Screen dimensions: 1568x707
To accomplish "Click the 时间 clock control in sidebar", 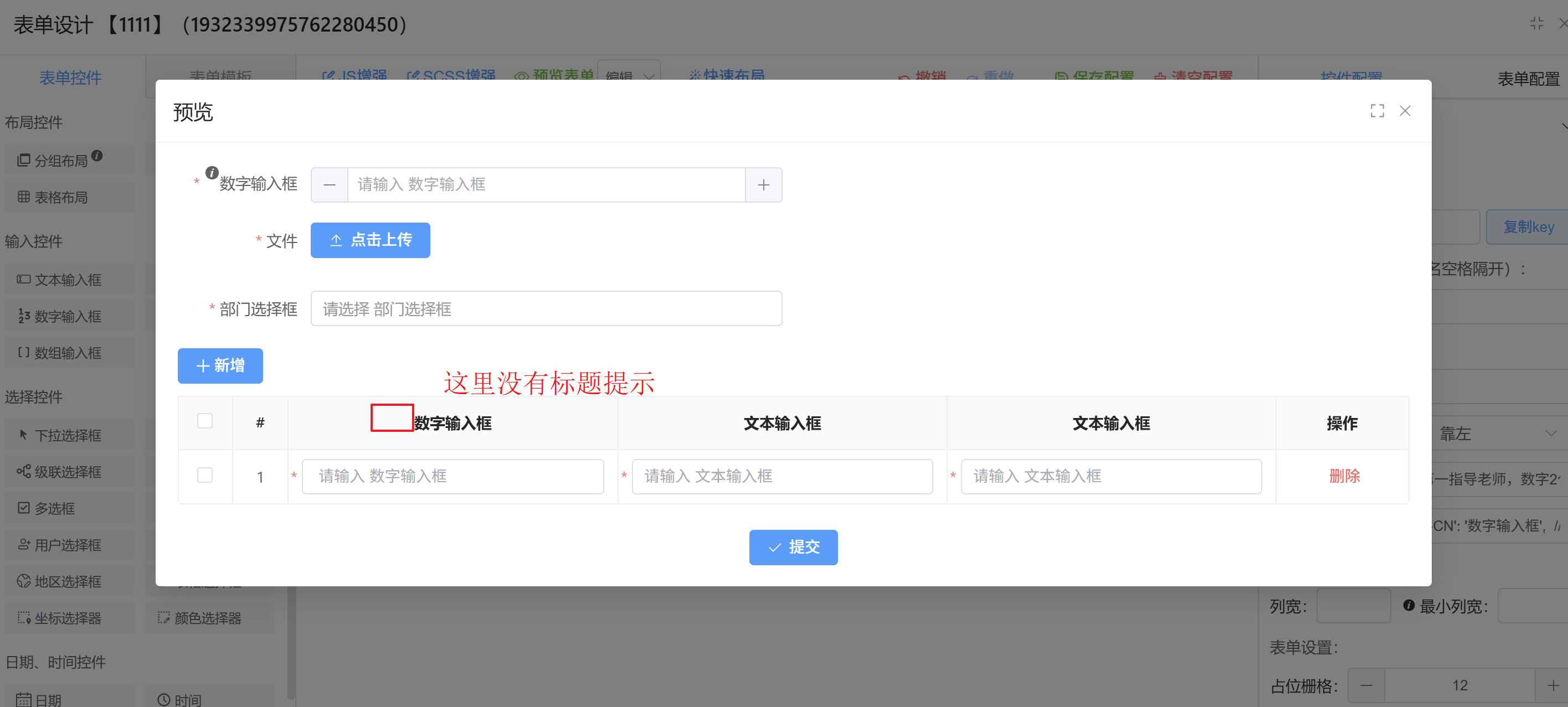I will tap(179, 700).
